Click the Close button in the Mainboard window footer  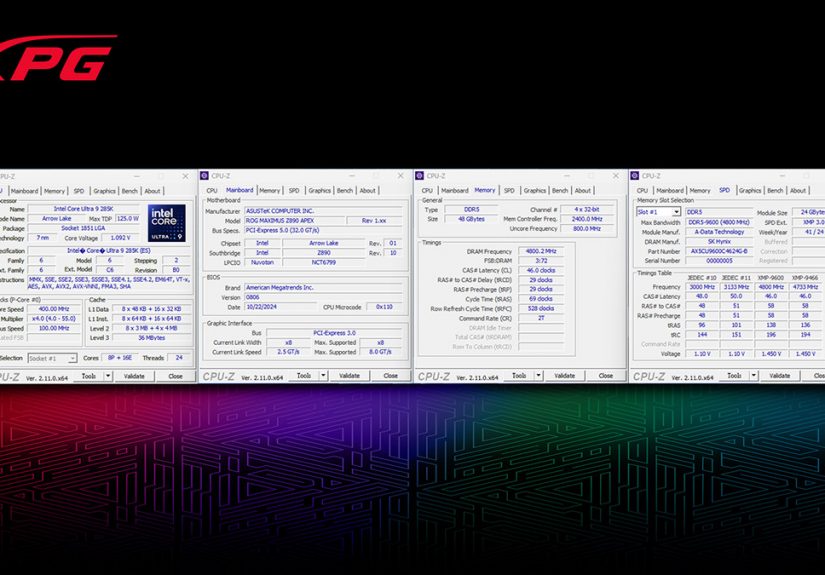coord(390,376)
